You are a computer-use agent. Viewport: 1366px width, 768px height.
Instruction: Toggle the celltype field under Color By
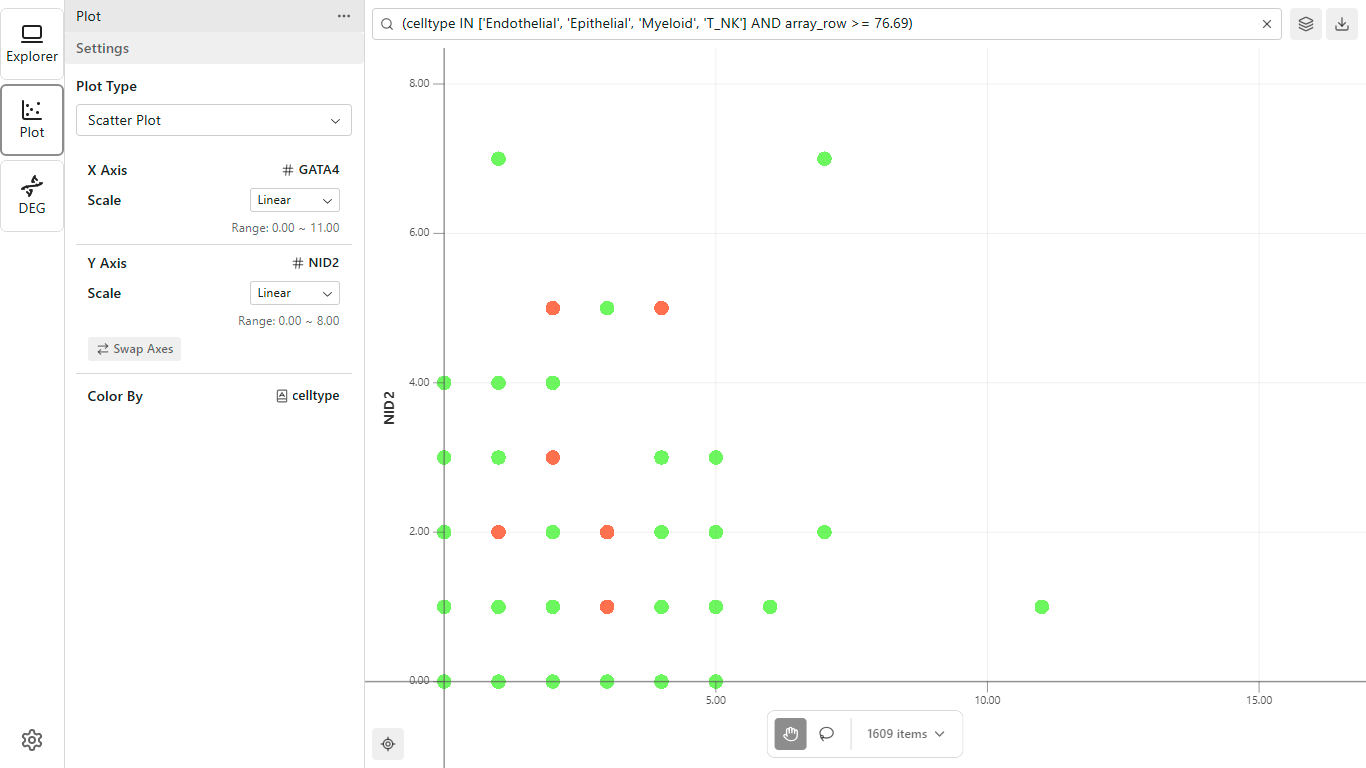[x=307, y=395]
